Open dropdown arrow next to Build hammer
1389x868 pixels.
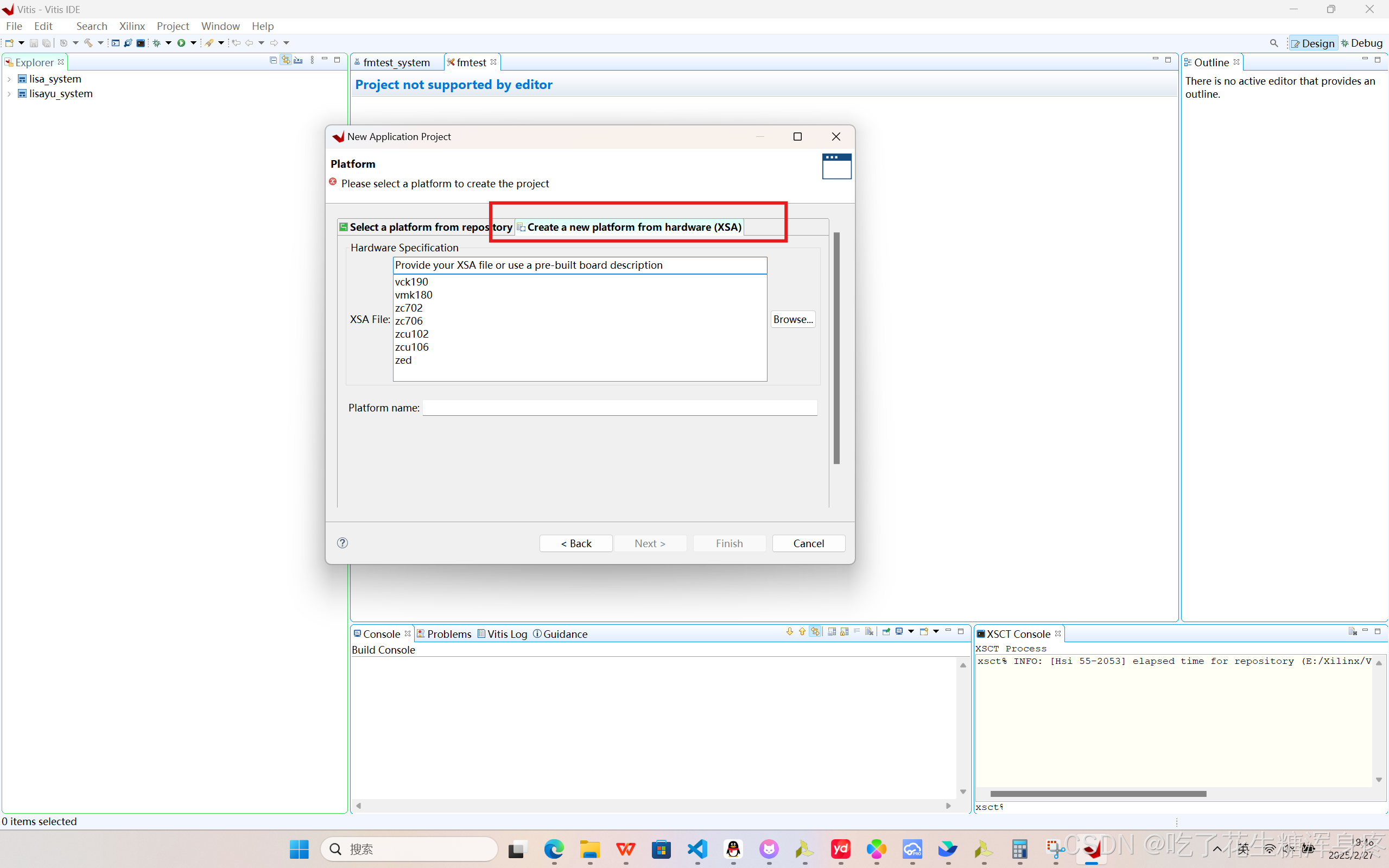[100, 43]
